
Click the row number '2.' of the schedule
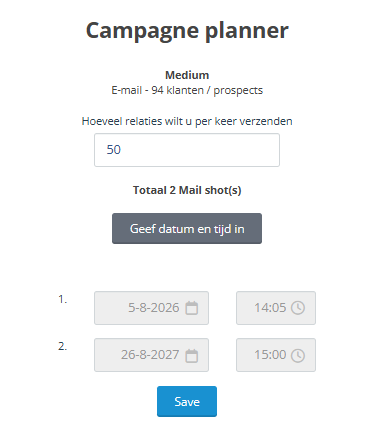[x=62, y=346]
